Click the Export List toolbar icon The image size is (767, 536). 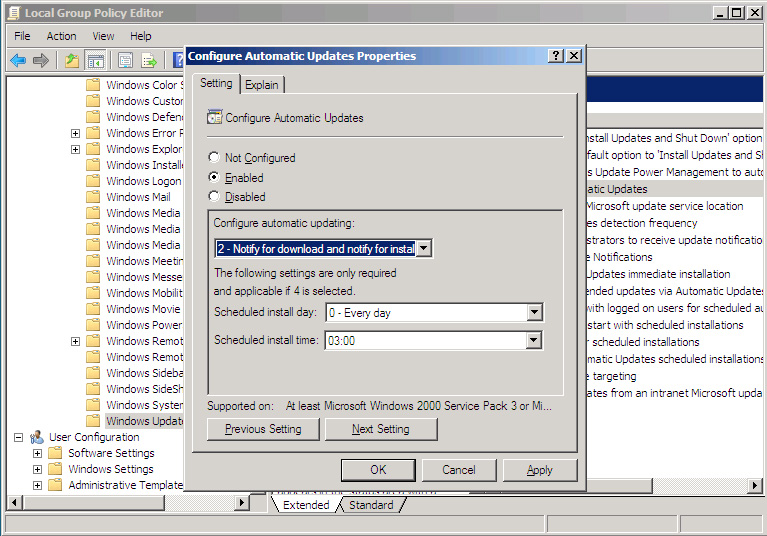click(149, 61)
